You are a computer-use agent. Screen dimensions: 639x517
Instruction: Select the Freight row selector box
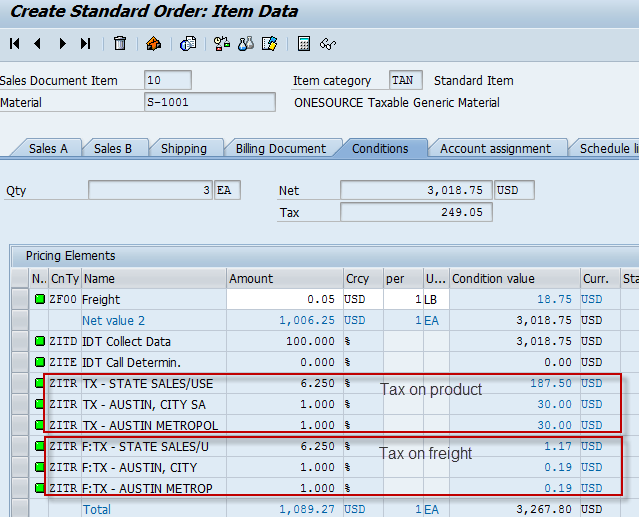(x=19, y=299)
